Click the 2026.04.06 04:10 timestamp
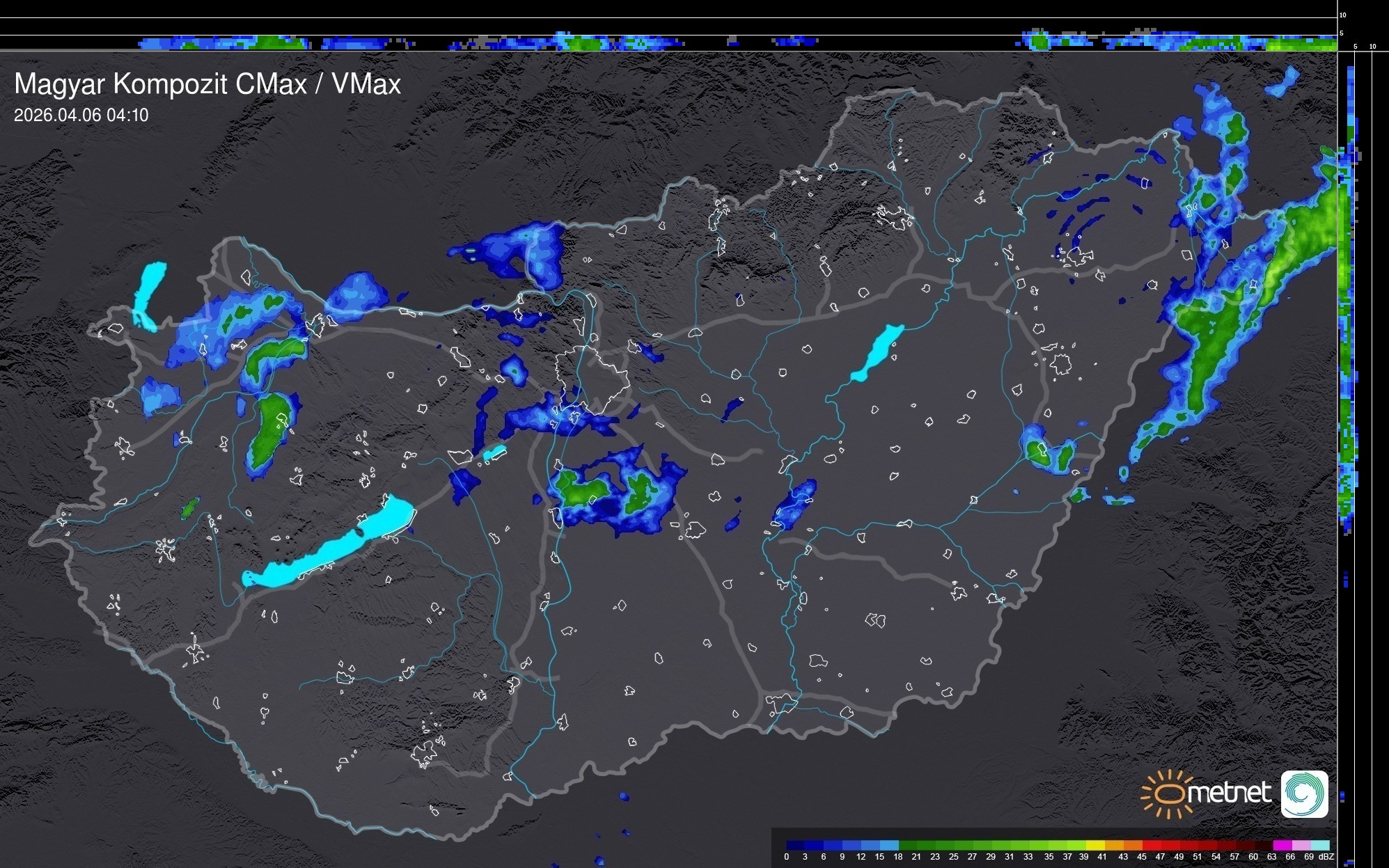The height and width of the screenshot is (868, 1389). point(81,116)
